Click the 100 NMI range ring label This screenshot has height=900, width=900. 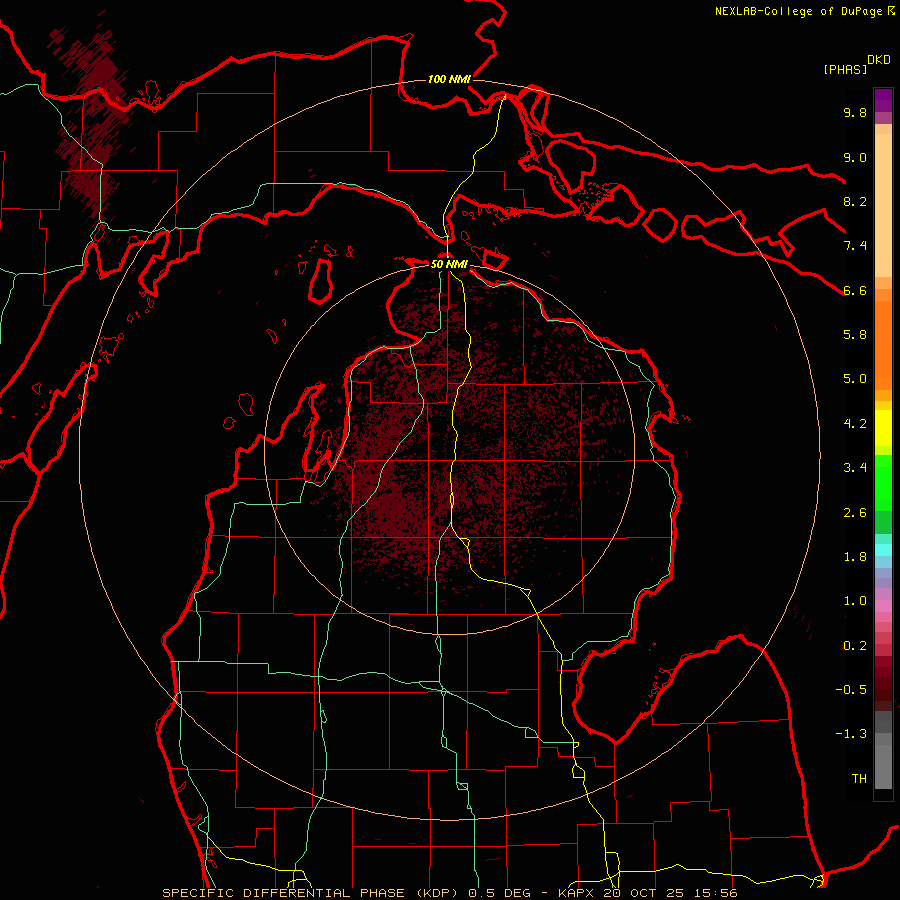pyautogui.click(x=449, y=79)
